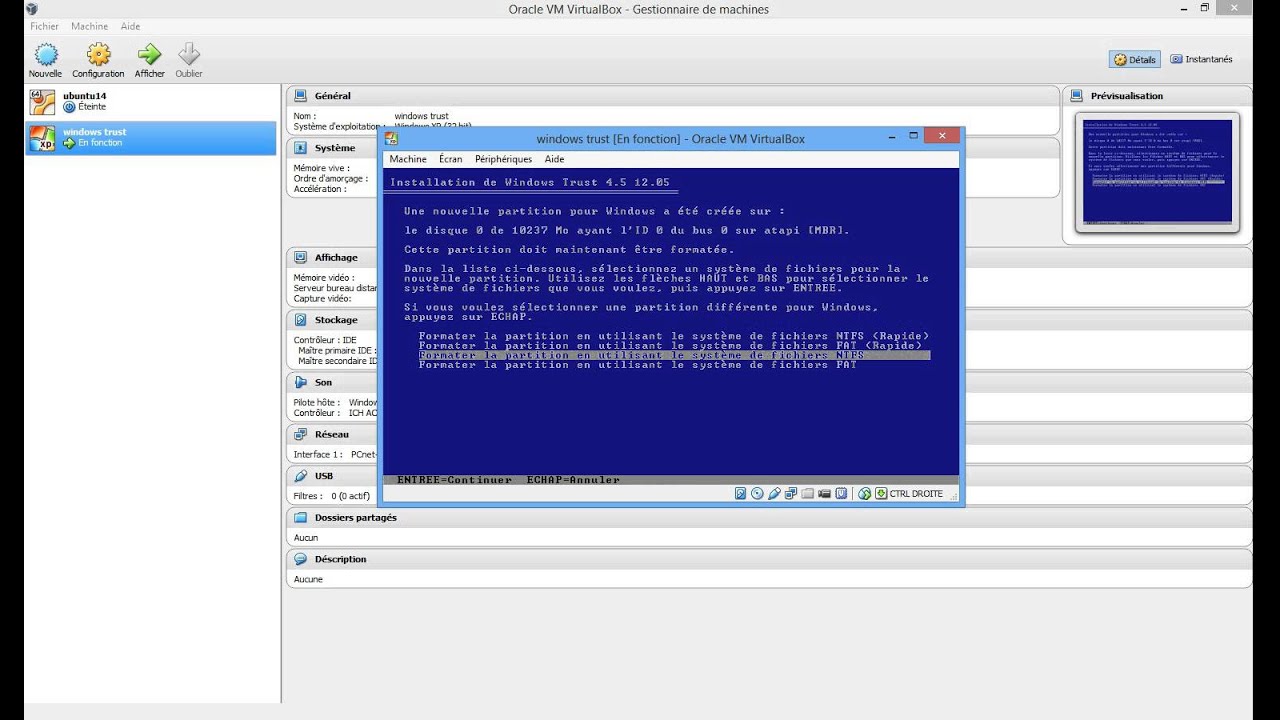This screenshot has height=720, width=1280.
Task: Click 'CTRL DROITE' host key label
Action: tap(916, 494)
